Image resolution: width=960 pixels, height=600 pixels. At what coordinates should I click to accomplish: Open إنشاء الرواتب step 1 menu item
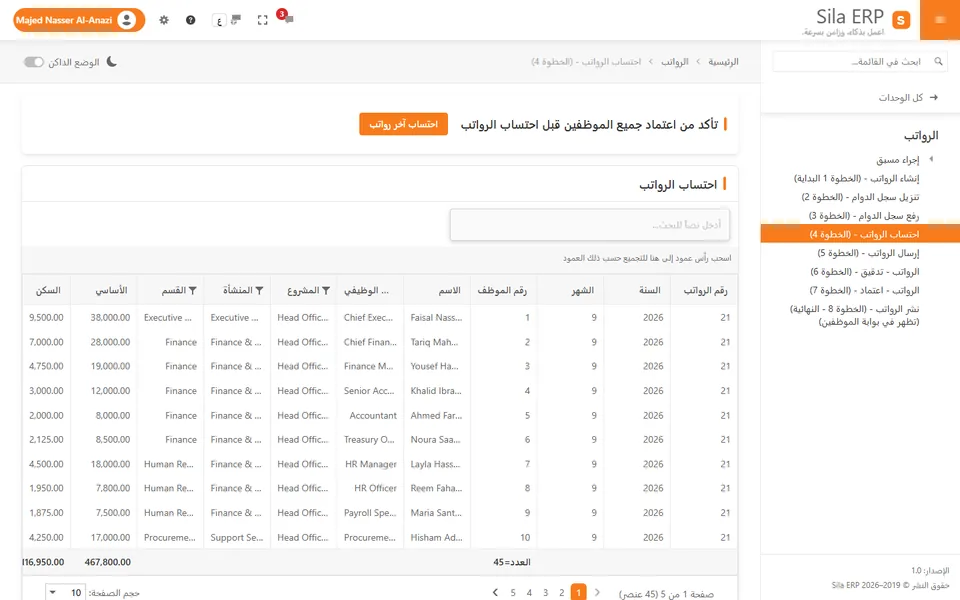(856, 178)
